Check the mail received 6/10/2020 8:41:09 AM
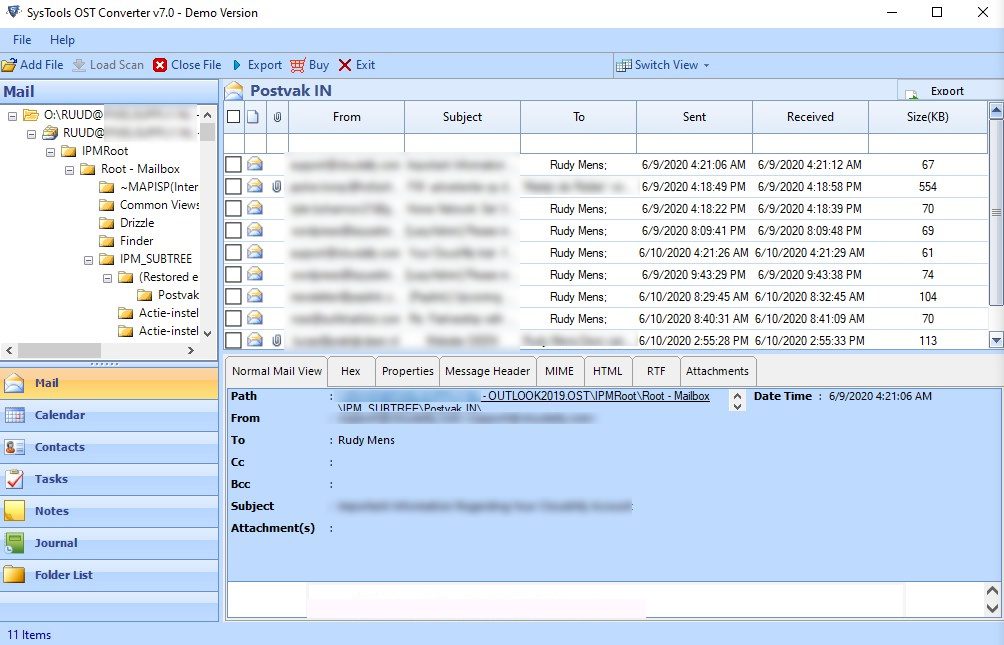 tap(234, 318)
